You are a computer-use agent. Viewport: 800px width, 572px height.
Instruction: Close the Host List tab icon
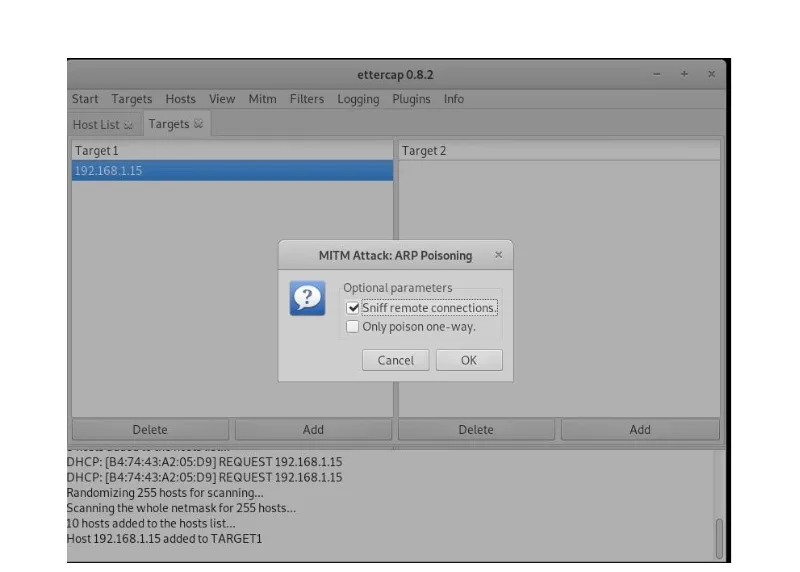click(x=129, y=125)
